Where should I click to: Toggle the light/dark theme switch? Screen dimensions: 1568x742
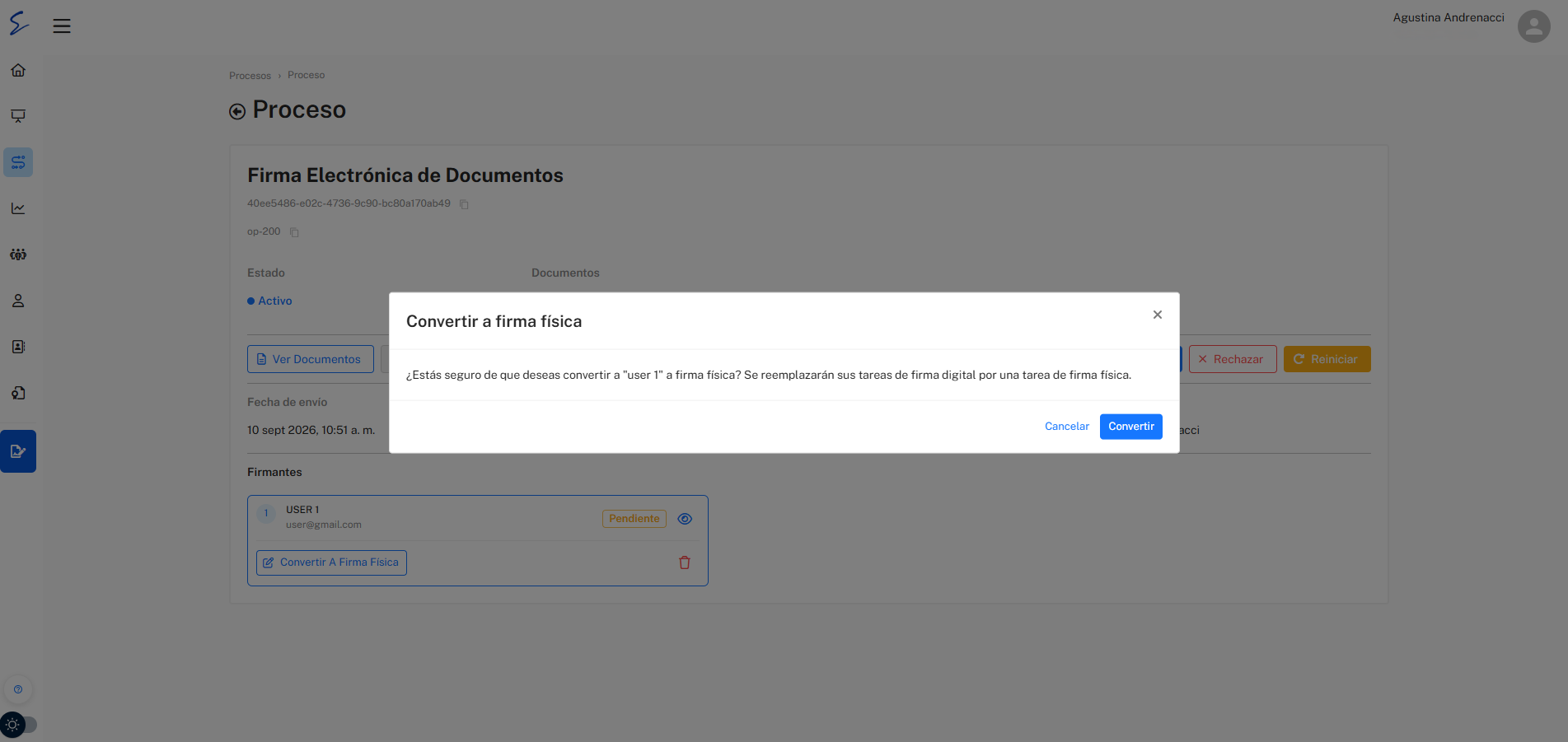tap(18, 725)
